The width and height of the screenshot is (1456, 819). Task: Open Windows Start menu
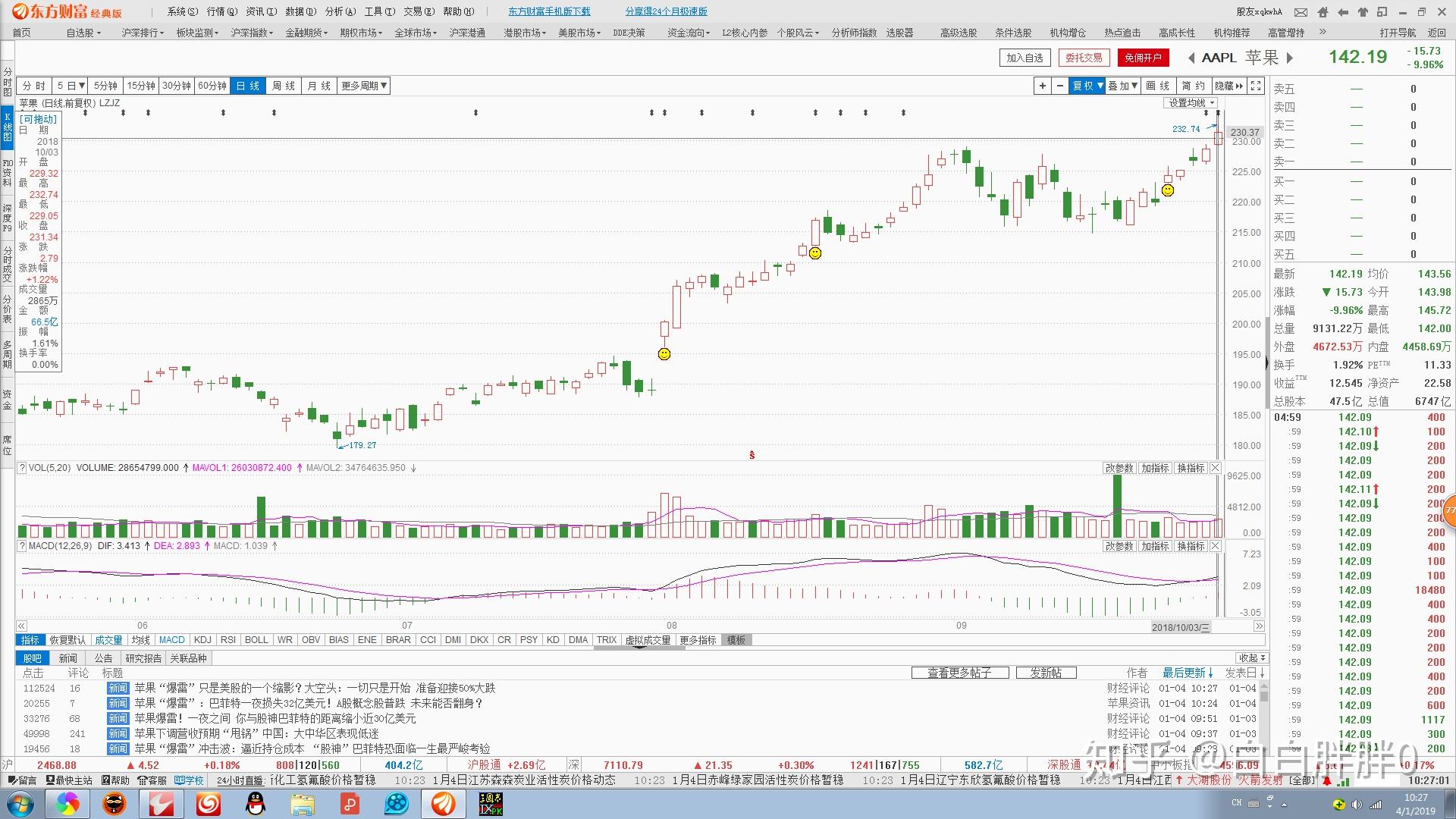pos(20,804)
